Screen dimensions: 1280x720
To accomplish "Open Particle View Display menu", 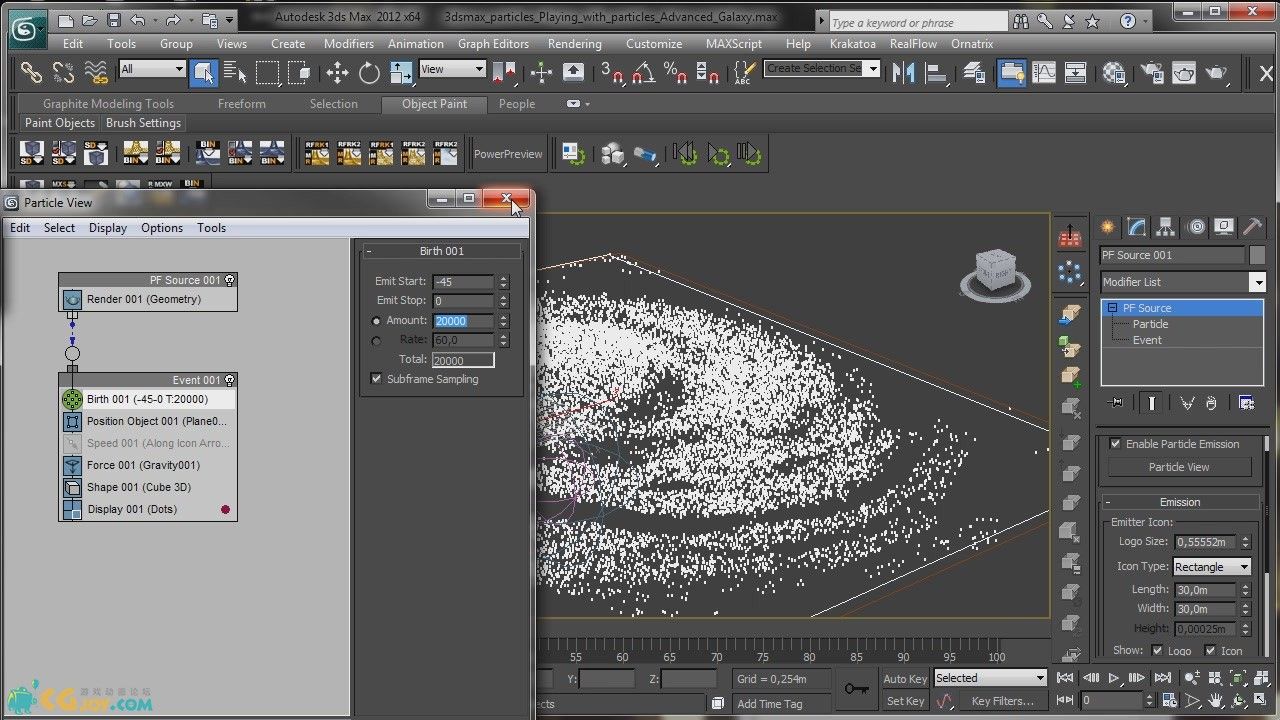I will pyautogui.click(x=107, y=228).
